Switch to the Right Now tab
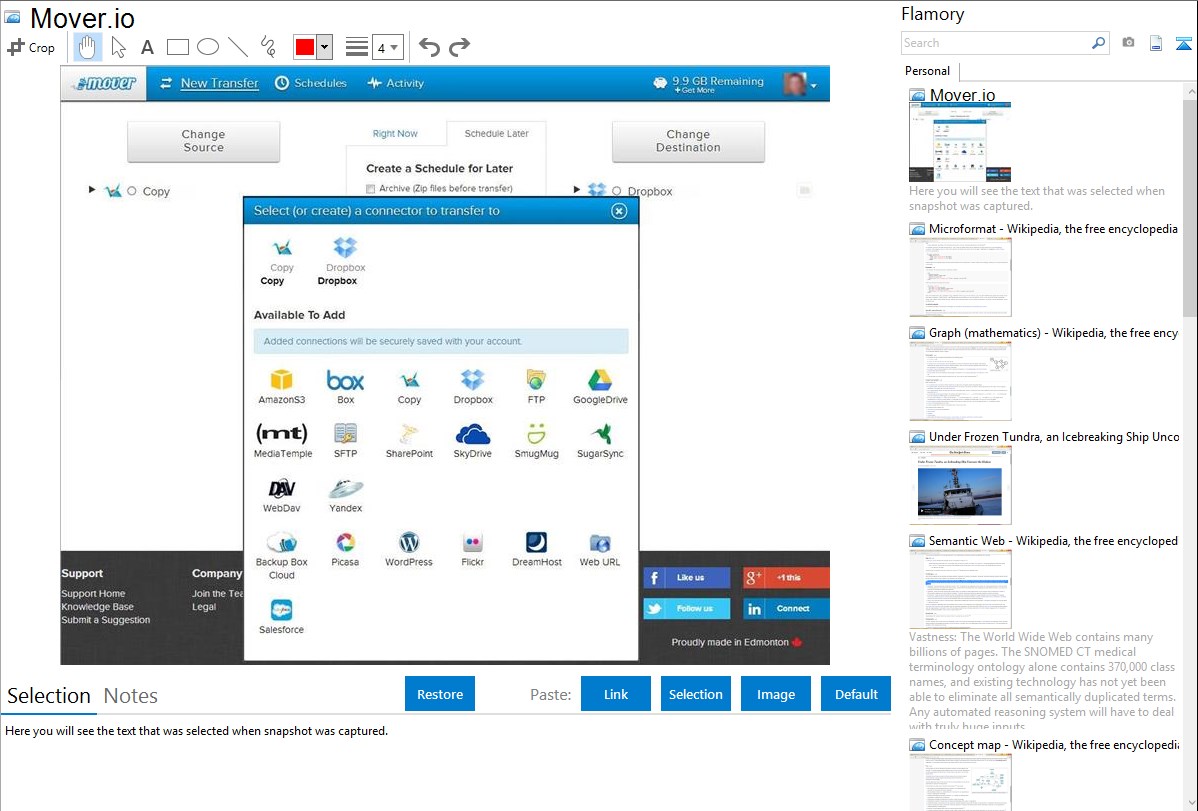Image resolution: width=1198 pixels, height=811 pixels. pyautogui.click(x=395, y=134)
